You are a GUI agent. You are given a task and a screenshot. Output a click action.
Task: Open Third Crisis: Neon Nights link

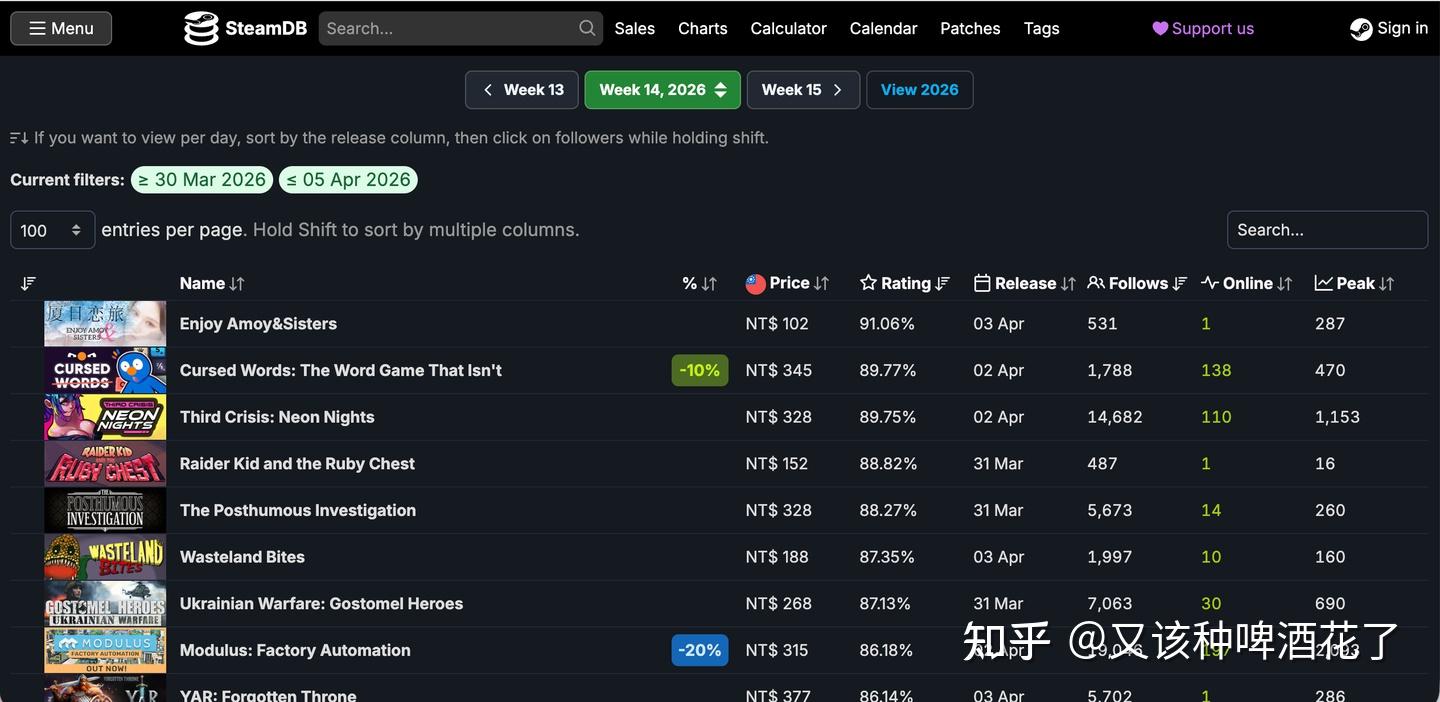277,417
